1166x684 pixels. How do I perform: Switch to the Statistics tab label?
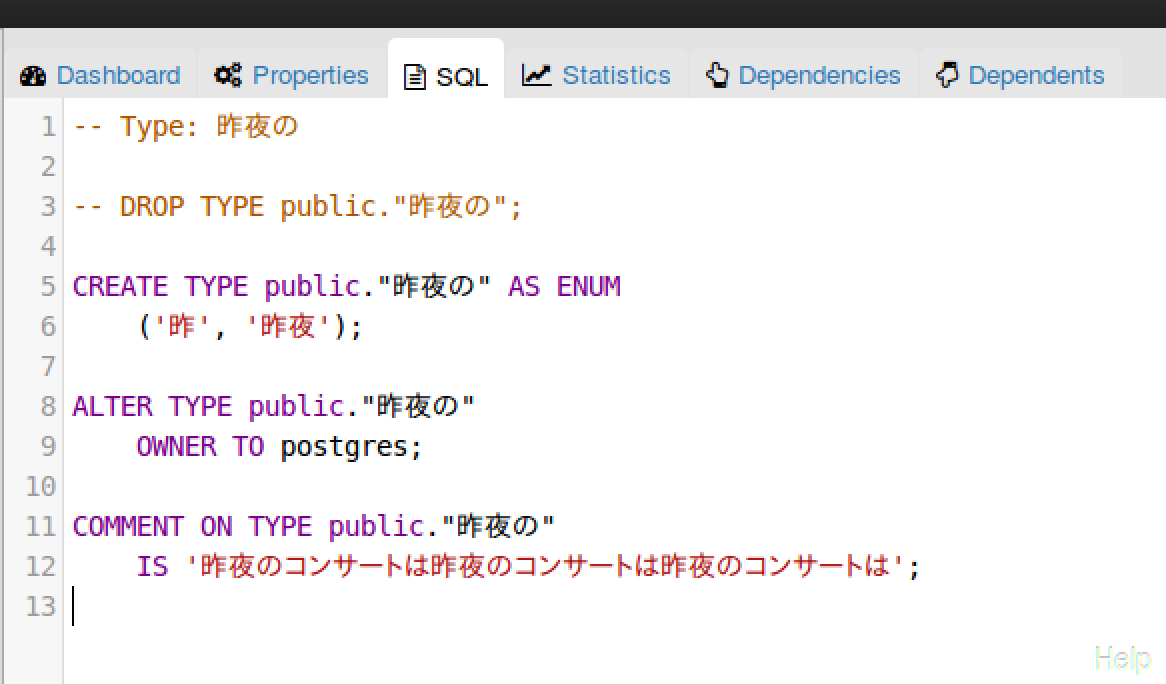(616, 76)
